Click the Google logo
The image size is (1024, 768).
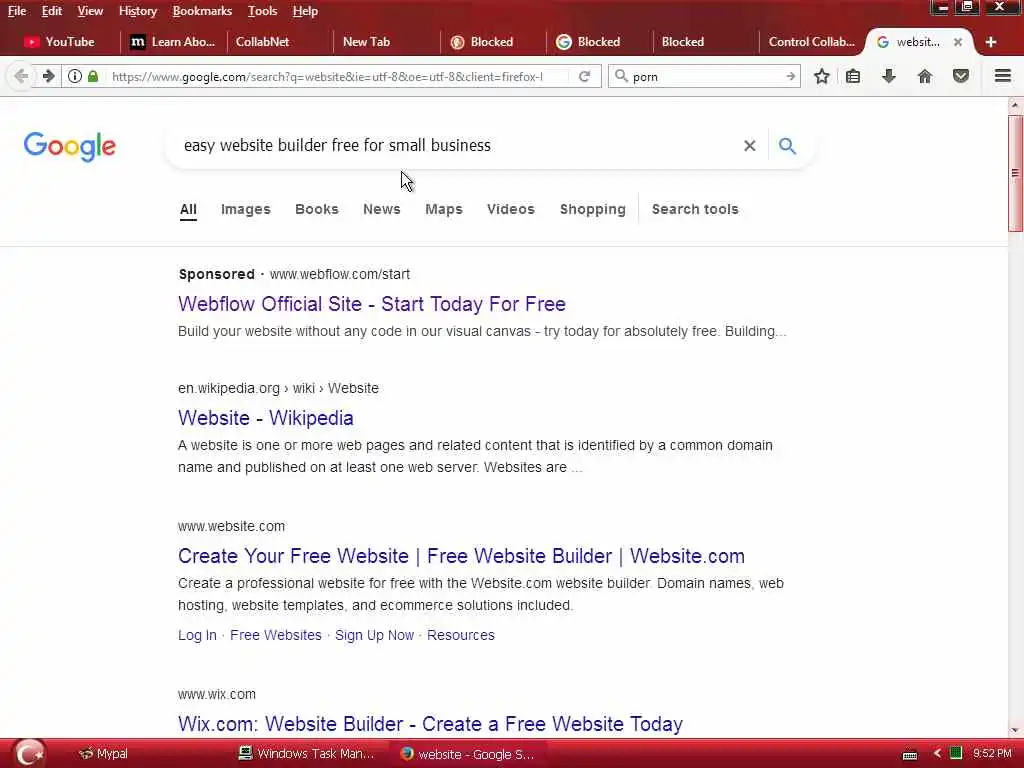tap(70, 146)
